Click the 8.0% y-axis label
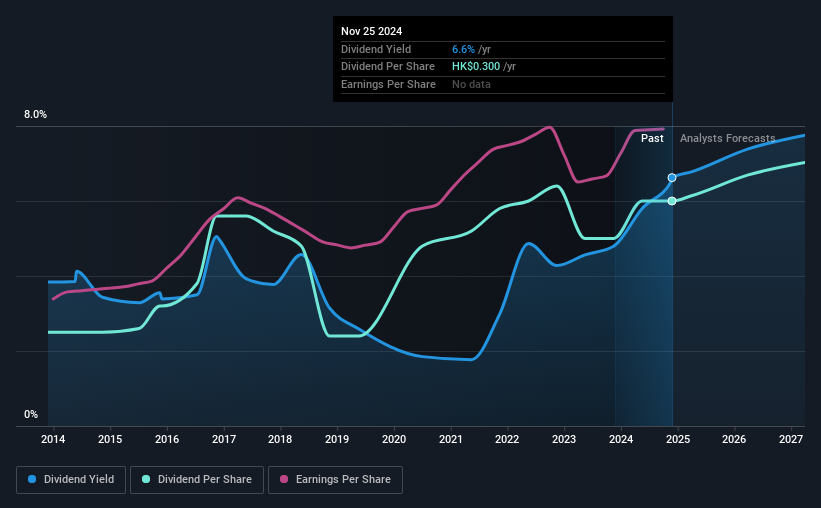The width and height of the screenshot is (821, 508). (35, 115)
